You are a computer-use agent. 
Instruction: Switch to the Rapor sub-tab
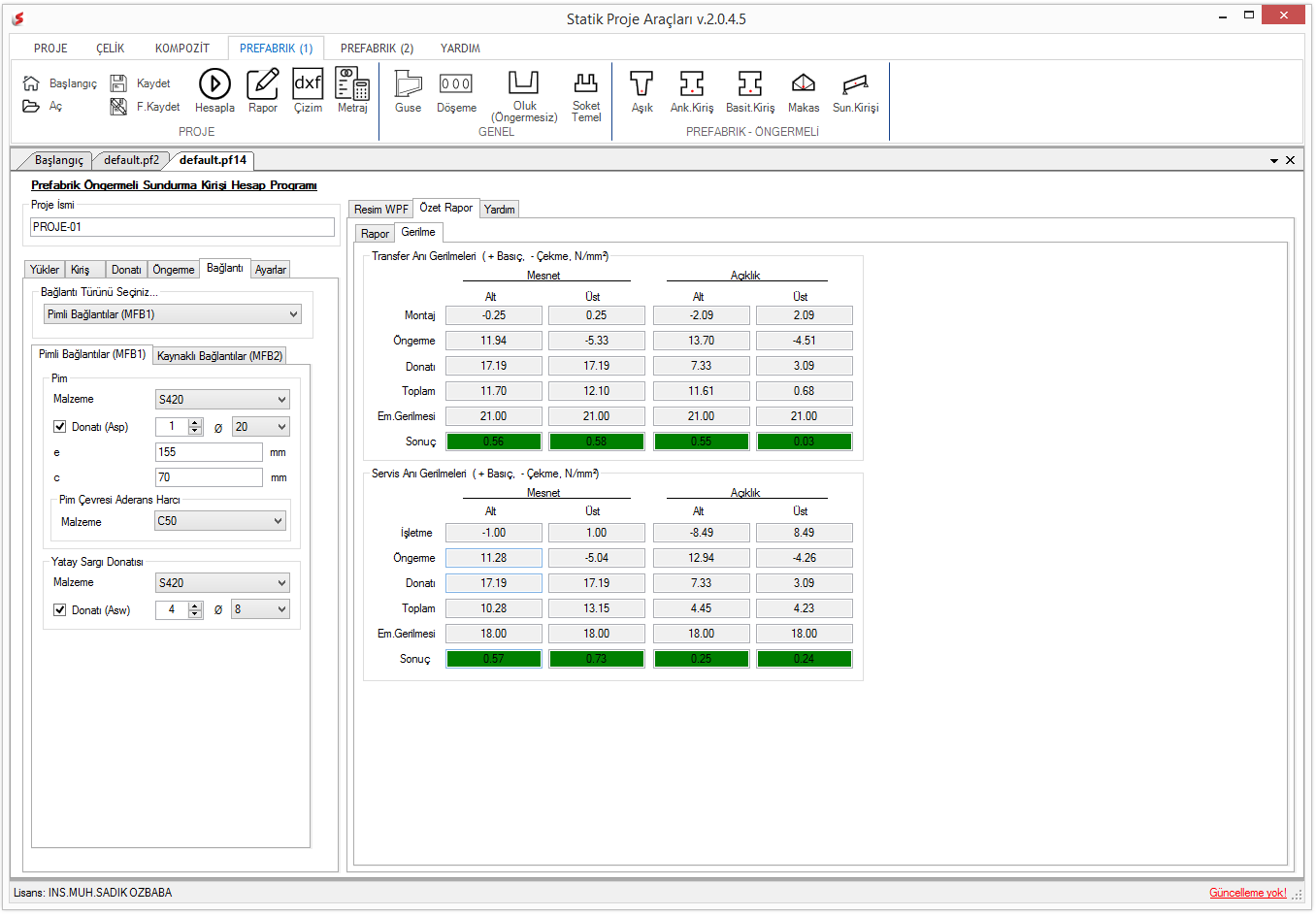[x=375, y=234]
